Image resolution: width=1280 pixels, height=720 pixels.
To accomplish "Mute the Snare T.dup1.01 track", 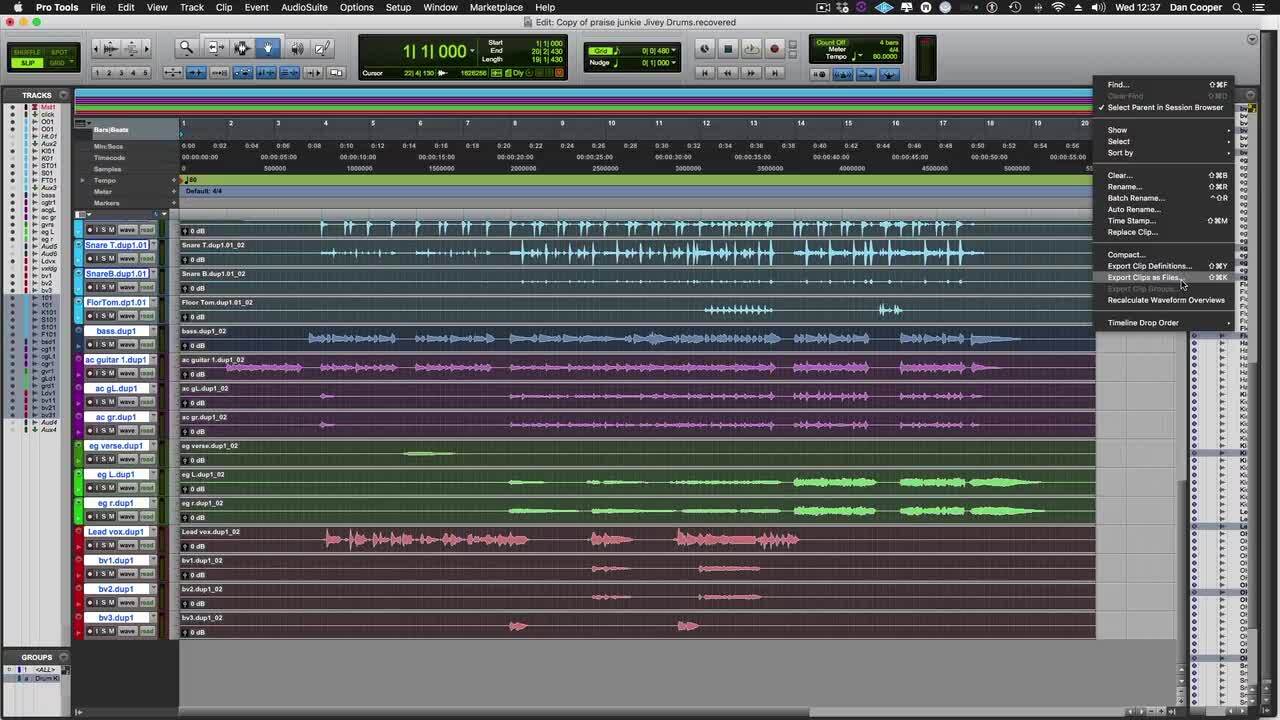I will pos(110,259).
